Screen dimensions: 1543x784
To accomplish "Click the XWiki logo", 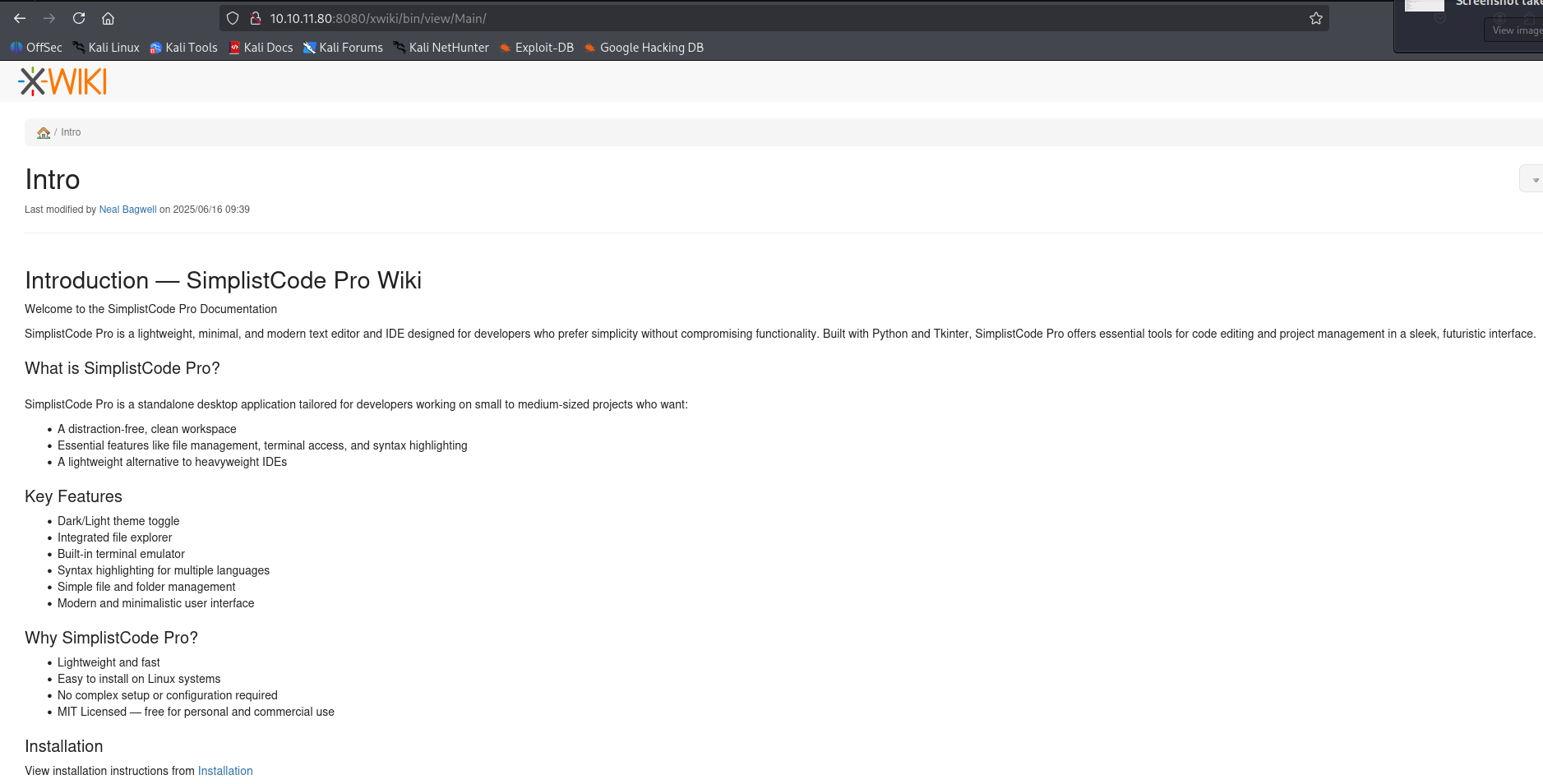I will click(62, 81).
